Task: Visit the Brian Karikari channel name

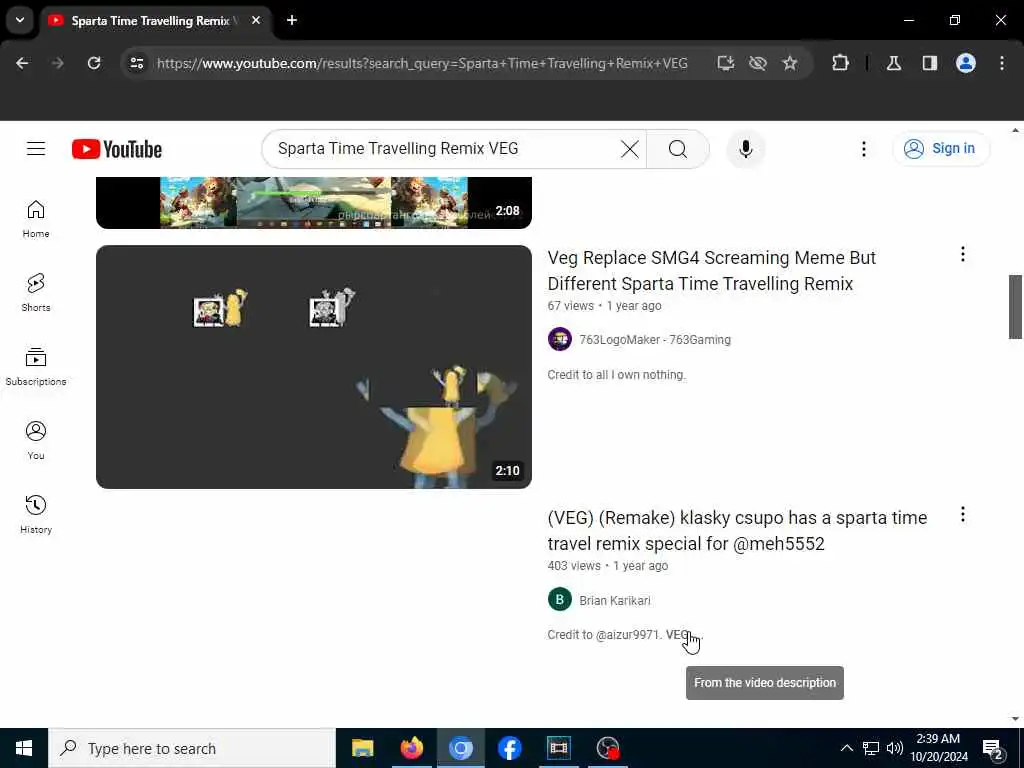Action: click(x=615, y=600)
